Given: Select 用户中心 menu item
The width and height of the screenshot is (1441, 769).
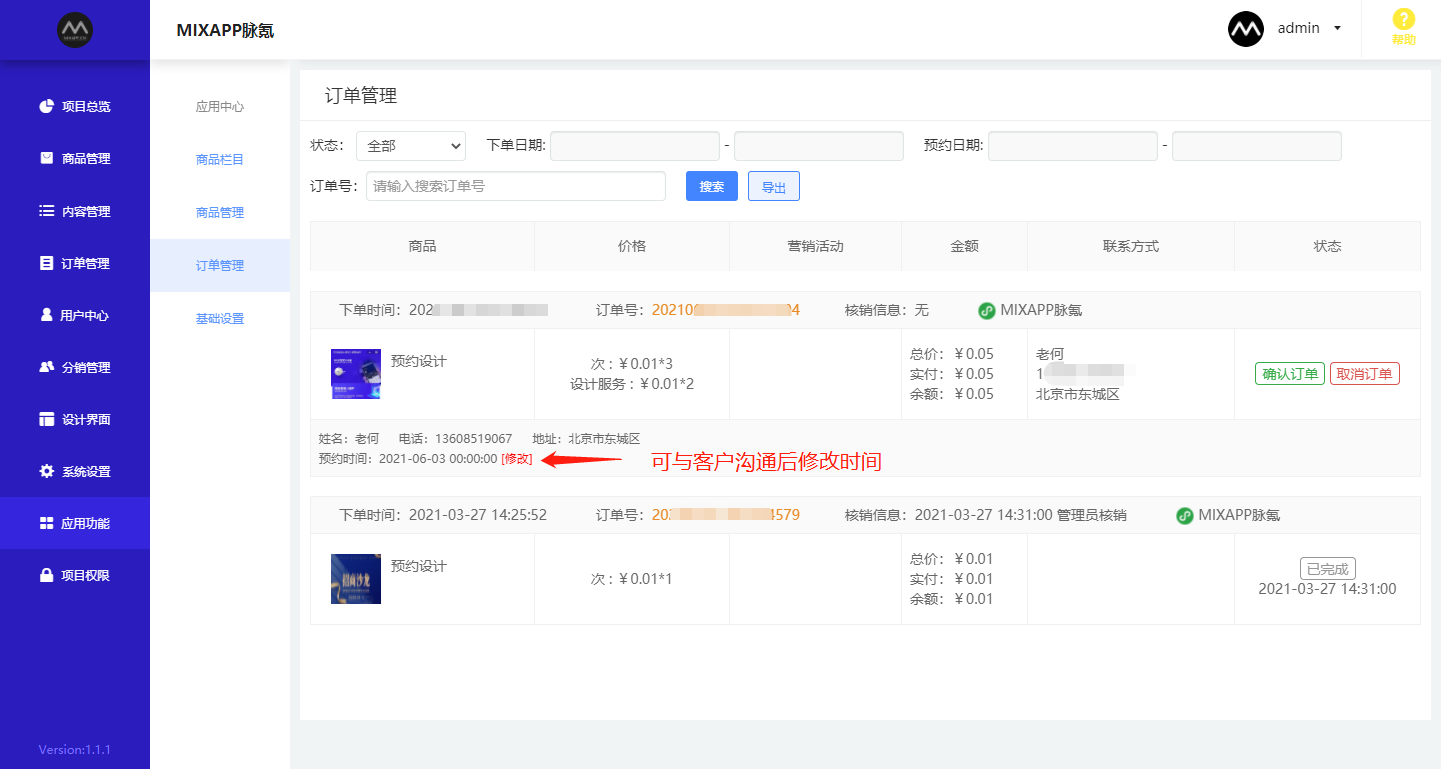Looking at the screenshot, I should [x=85, y=315].
